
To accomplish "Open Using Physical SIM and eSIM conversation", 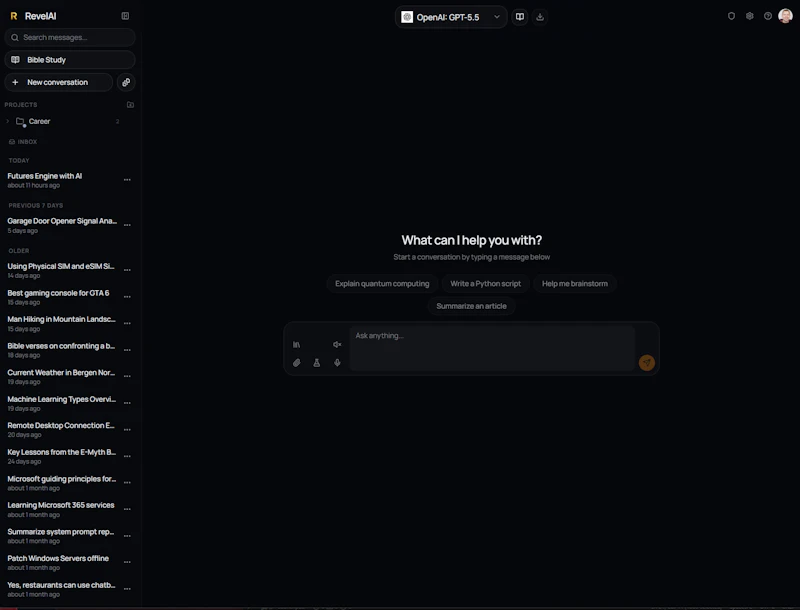I will (x=62, y=270).
